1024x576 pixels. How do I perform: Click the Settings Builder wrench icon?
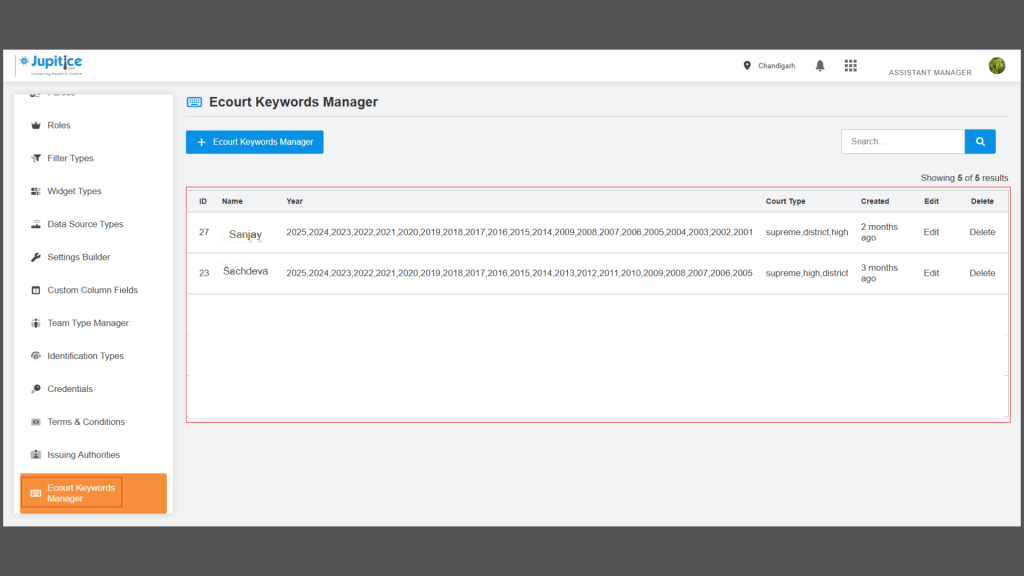pos(36,258)
